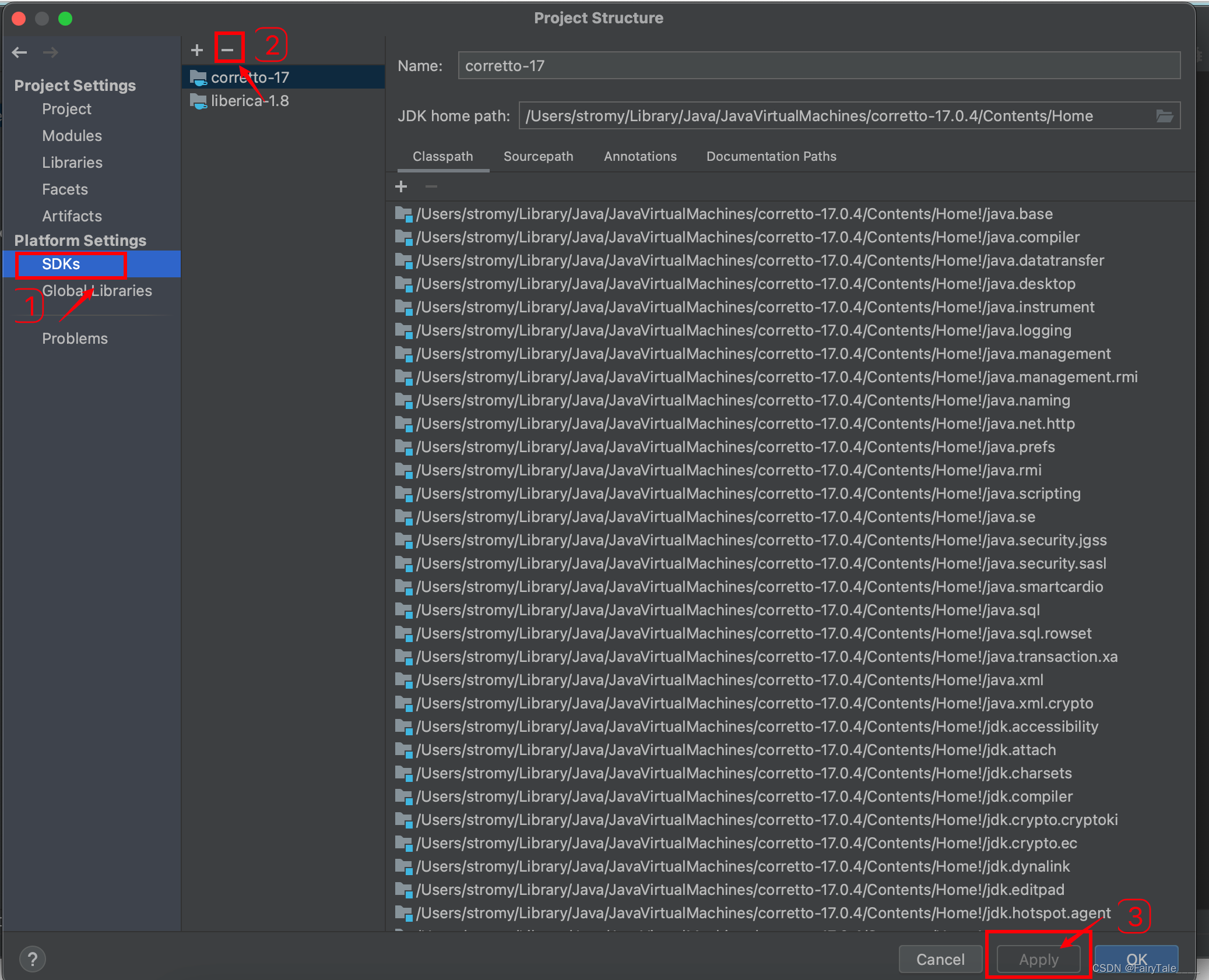The image size is (1209, 980).
Task: Click inside the SDK Name field
Action: tap(818, 66)
